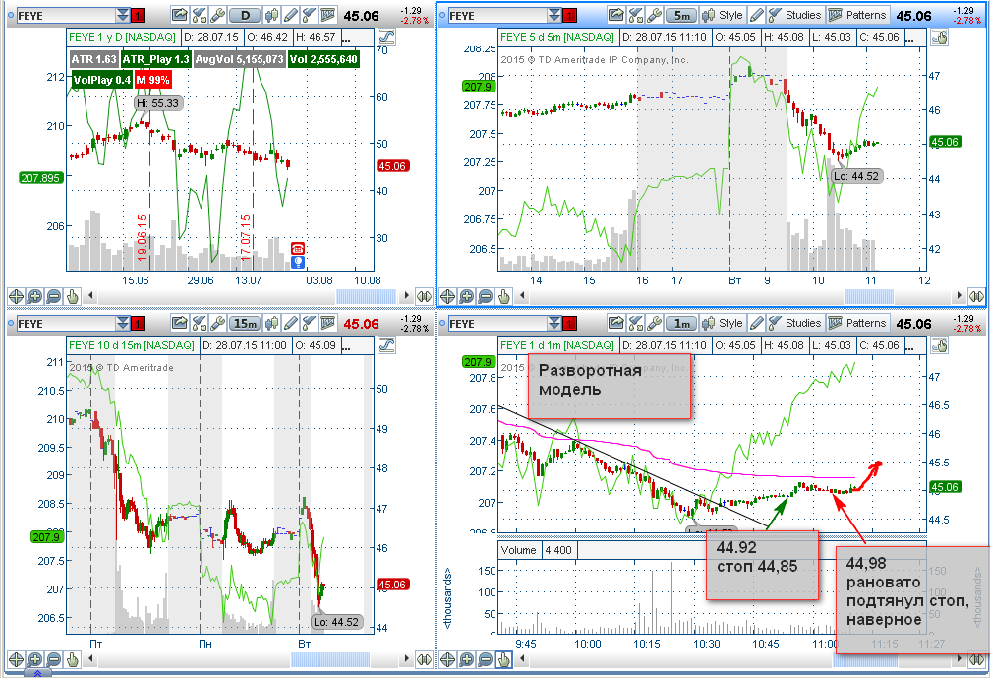Click the left scroll arrow under the daily chart
The width and height of the screenshot is (990, 678).
[90, 295]
